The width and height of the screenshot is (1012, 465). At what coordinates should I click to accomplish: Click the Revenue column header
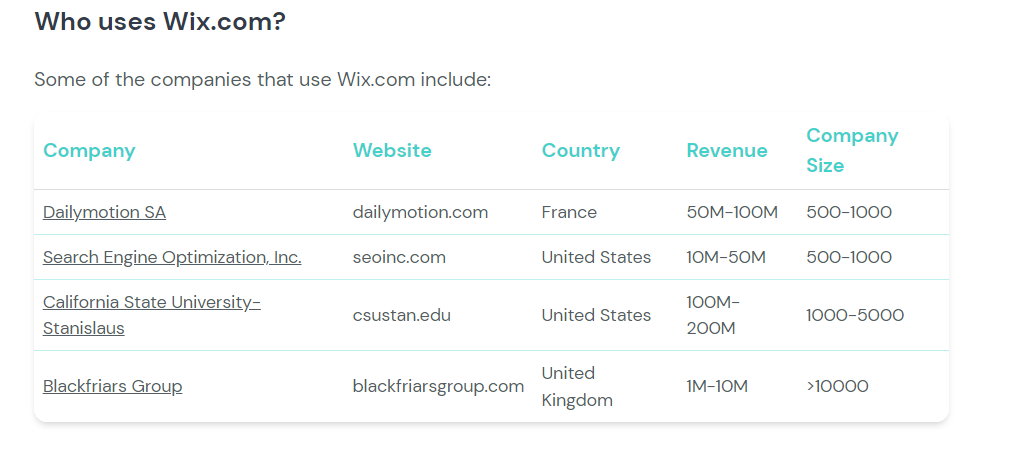coord(727,151)
